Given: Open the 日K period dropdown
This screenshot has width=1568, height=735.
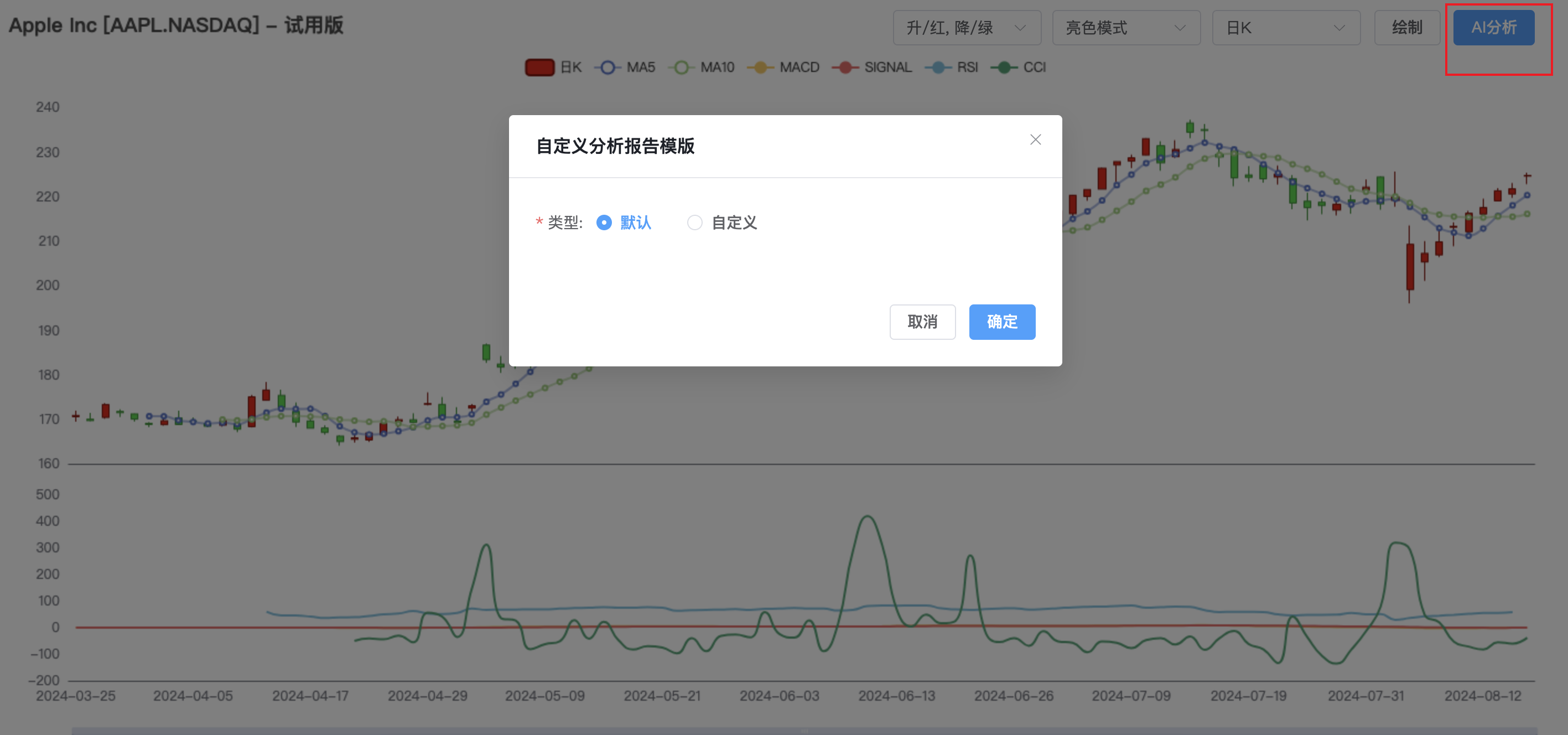Looking at the screenshot, I should 1286,28.
